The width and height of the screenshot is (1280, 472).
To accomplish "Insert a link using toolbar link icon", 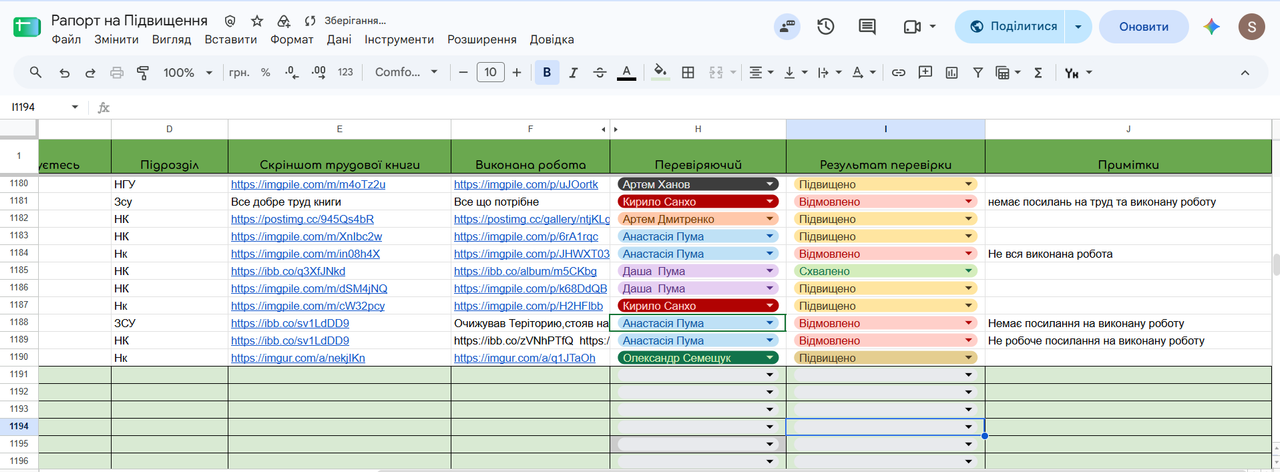I will coord(898,72).
